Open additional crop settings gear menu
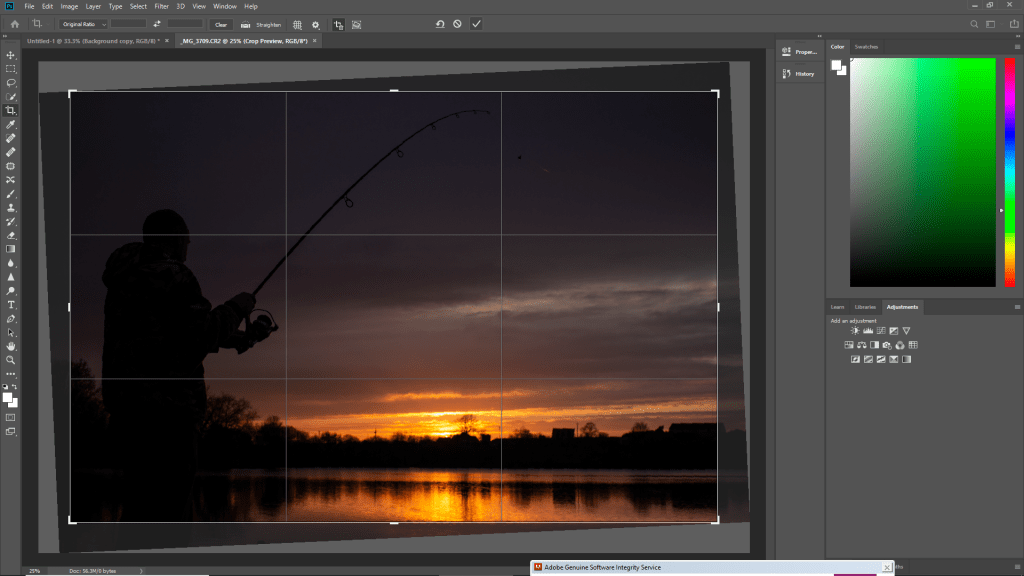Screen dimensions: 1024x576 (x=317, y=23)
